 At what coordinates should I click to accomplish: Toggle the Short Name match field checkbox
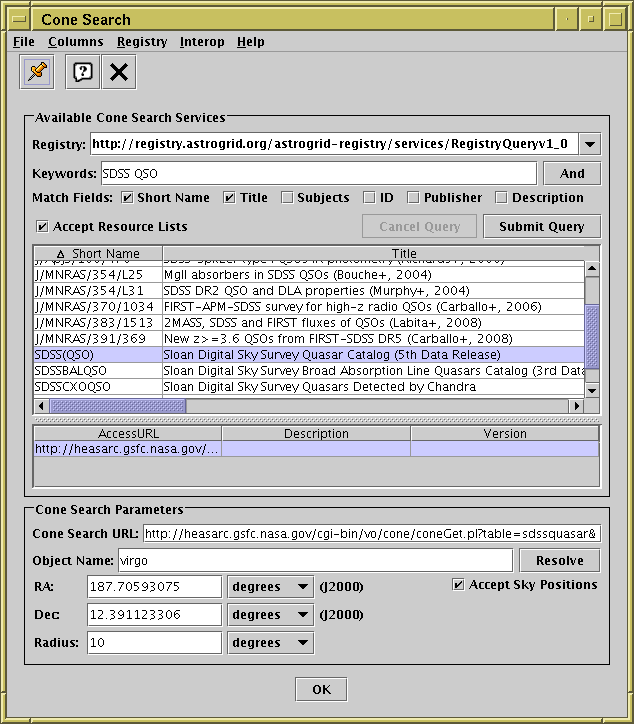[127, 198]
